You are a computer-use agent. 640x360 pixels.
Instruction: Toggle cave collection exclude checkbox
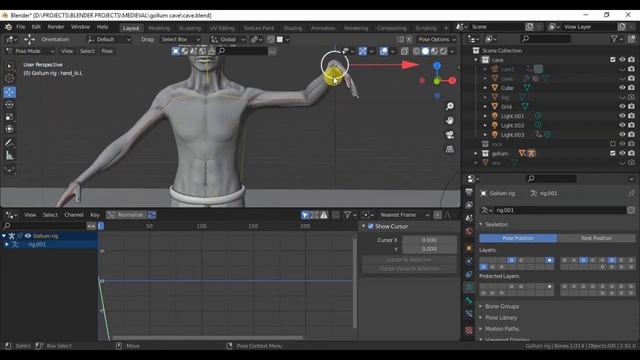coord(613,60)
